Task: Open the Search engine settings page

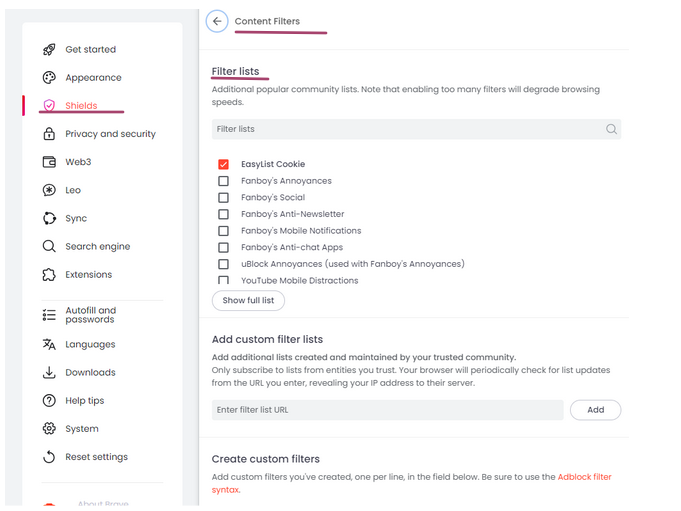Action: click(x=97, y=246)
